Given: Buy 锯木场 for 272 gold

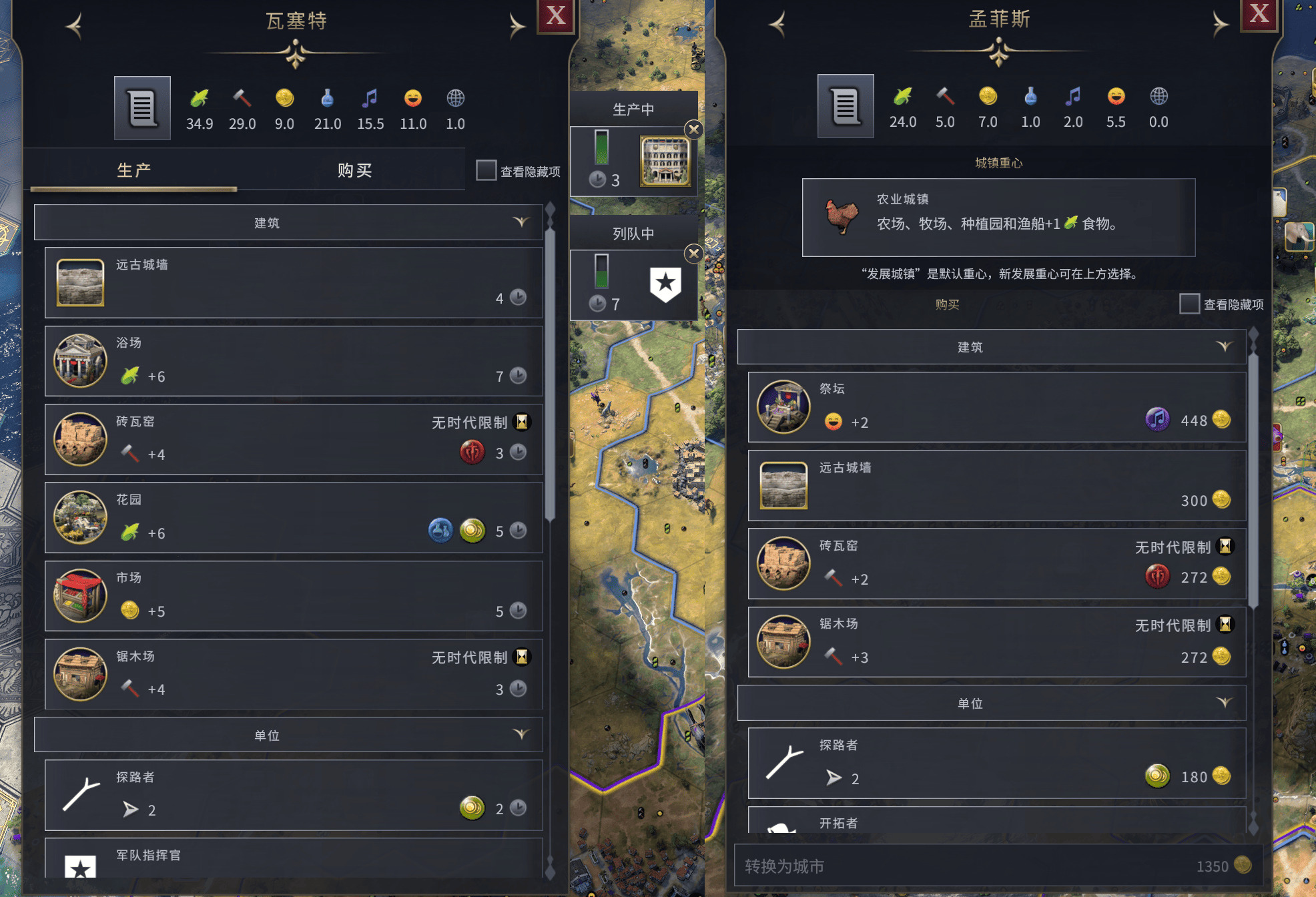Looking at the screenshot, I should 997,641.
